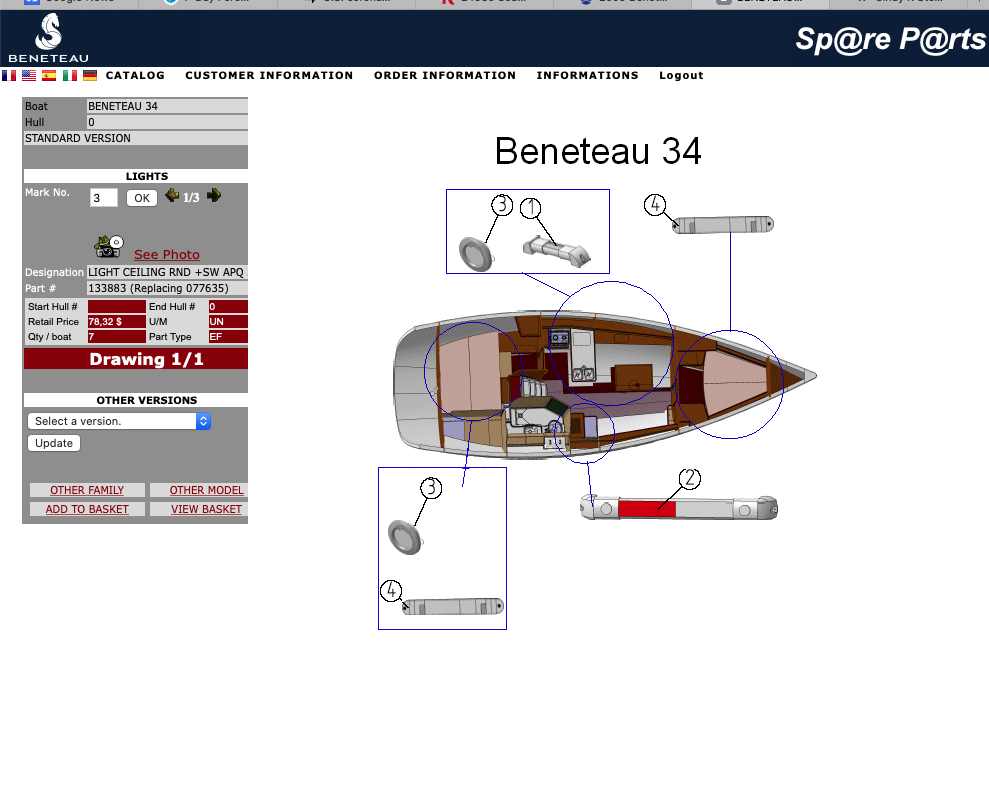
Task: Click the STANDARD VERSION row
Action: [x=136, y=138]
